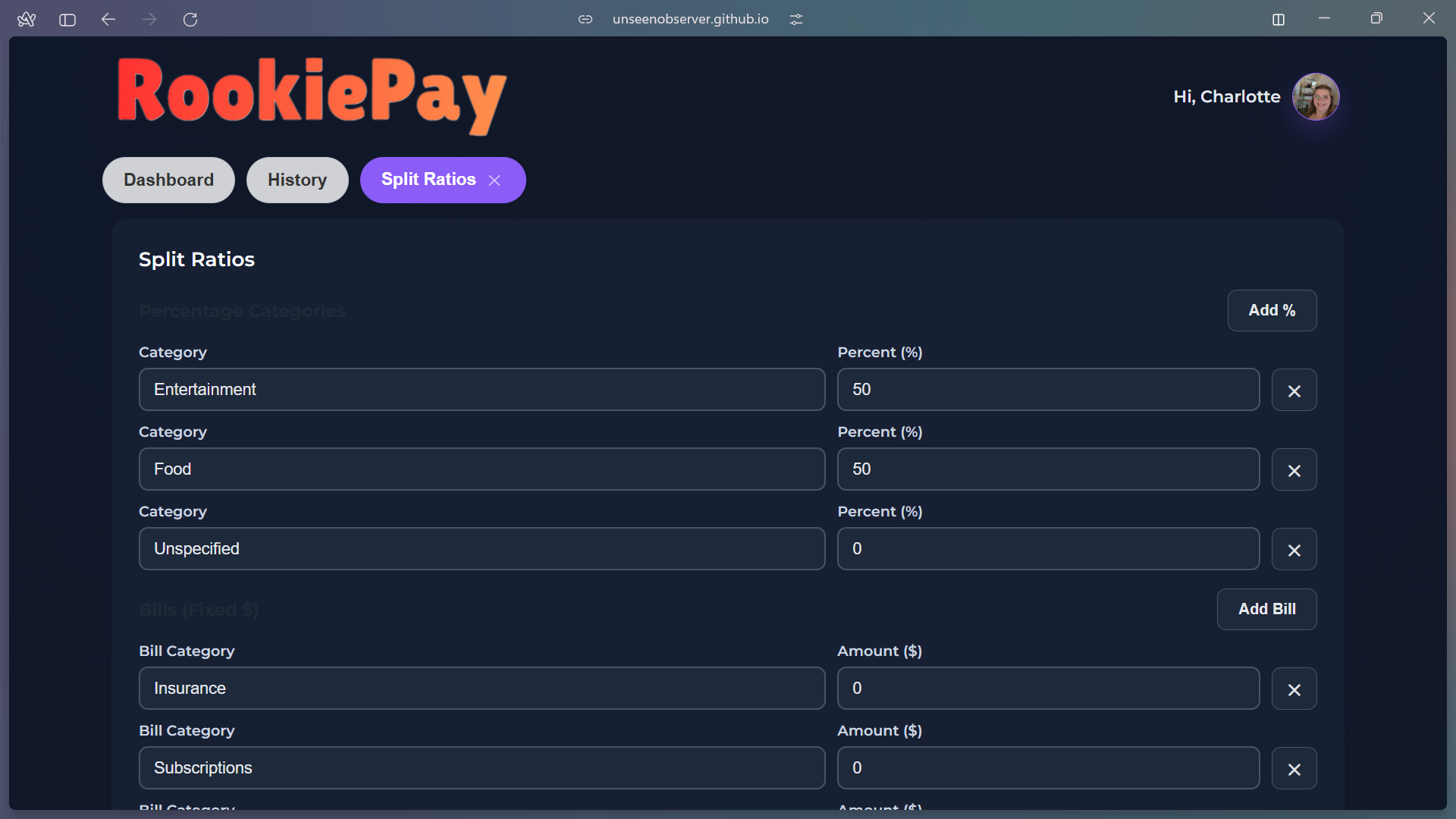Click the browser reload icon
This screenshot has height=819, width=1456.
point(190,20)
